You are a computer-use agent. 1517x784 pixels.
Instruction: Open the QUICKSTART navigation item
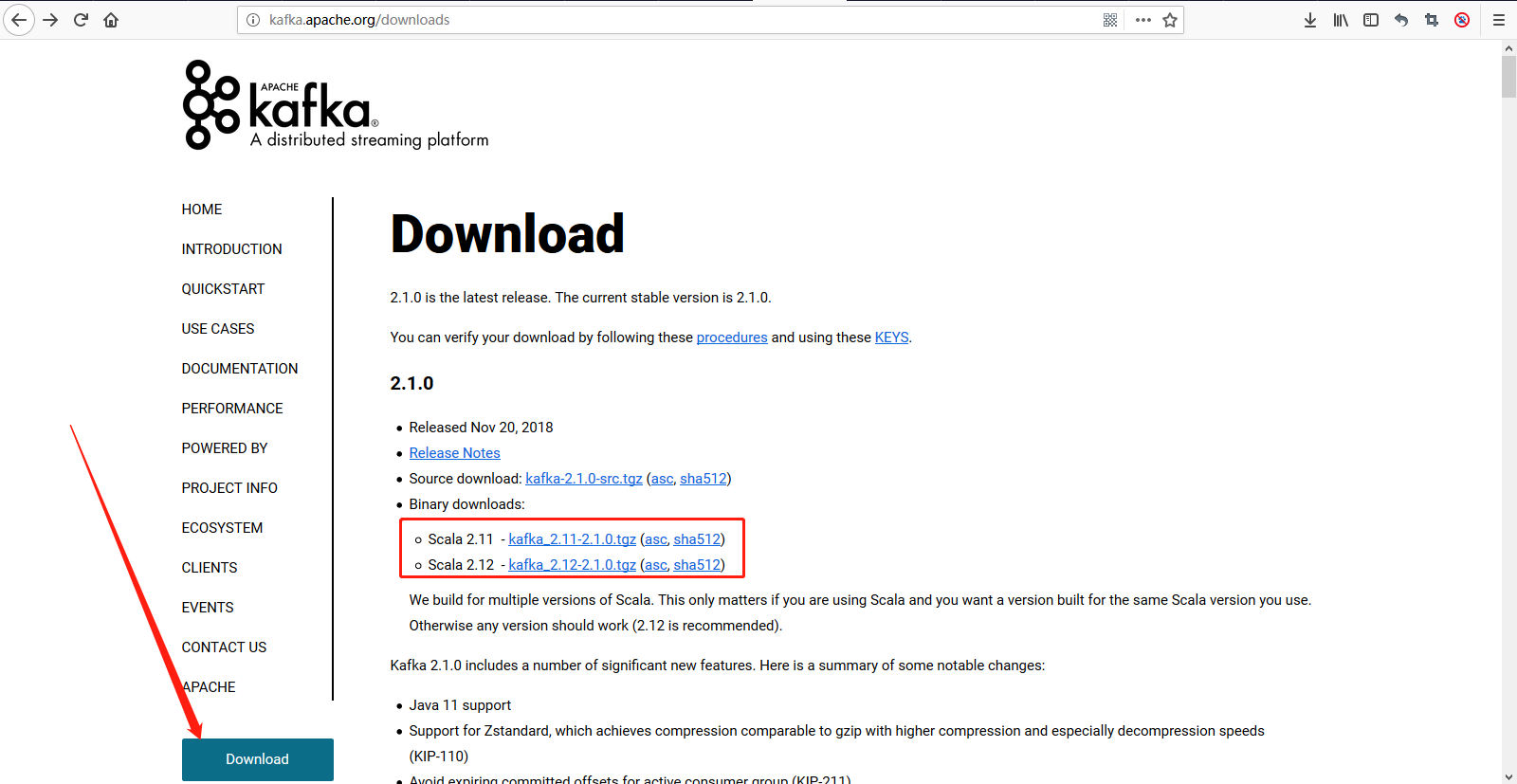point(224,289)
